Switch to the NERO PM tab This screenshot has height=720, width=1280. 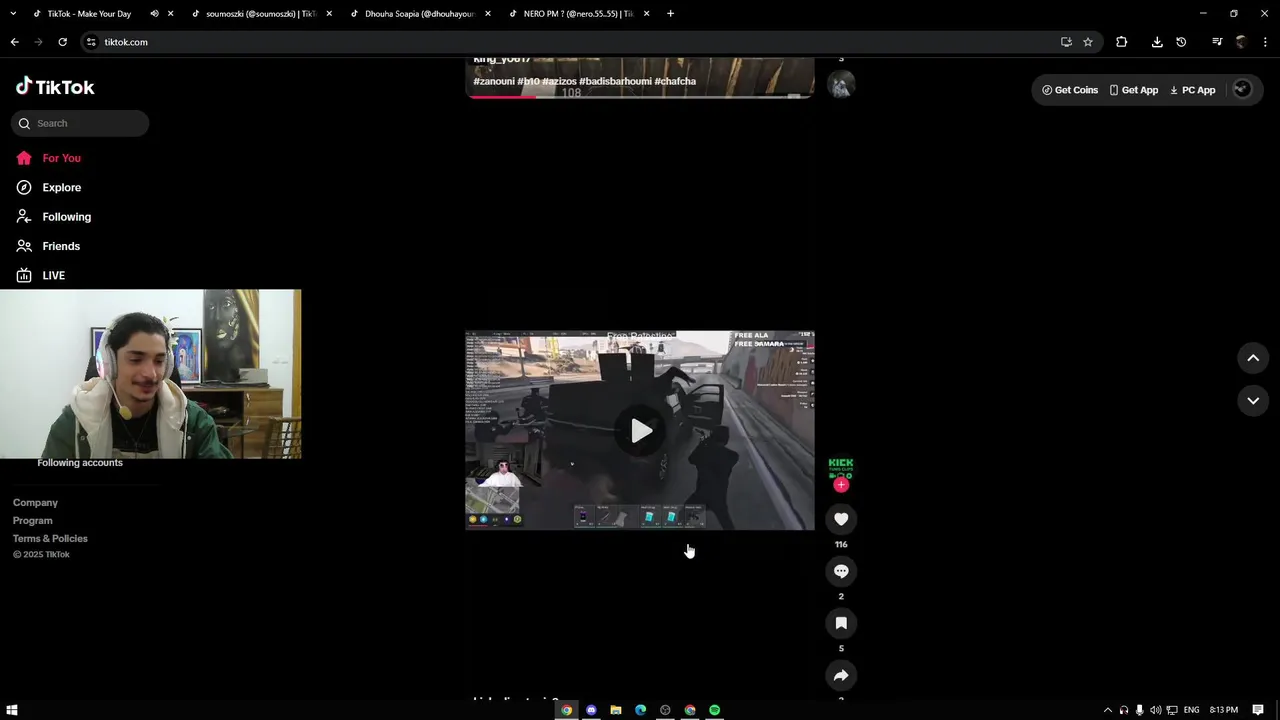coord(578,14)
